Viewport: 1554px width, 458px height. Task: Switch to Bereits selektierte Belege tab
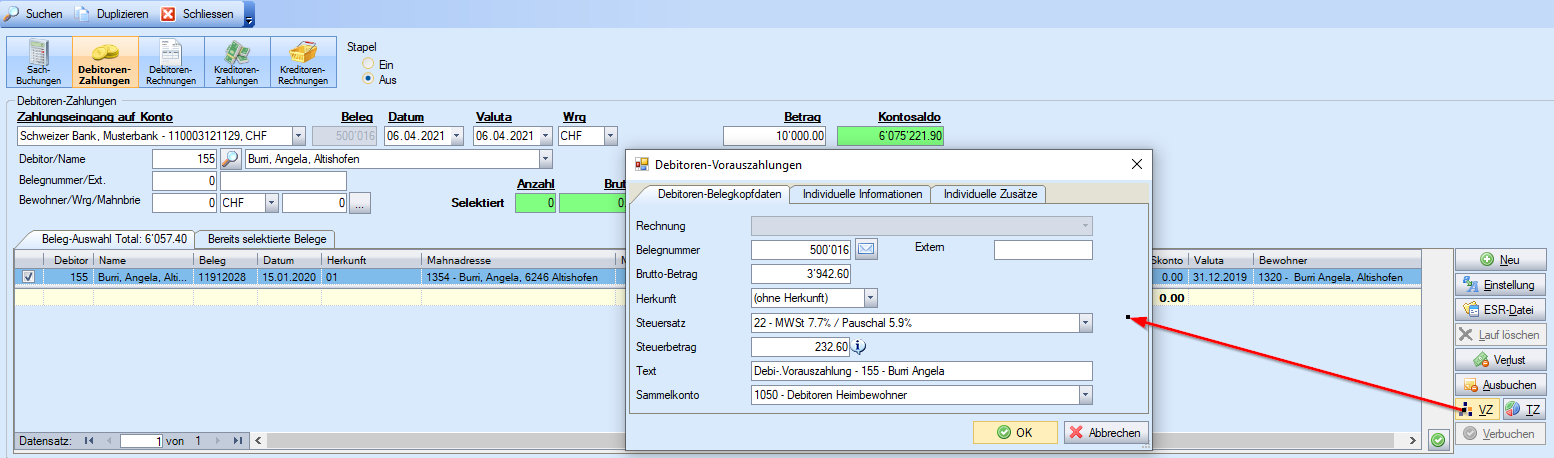[x=266, y=239]
